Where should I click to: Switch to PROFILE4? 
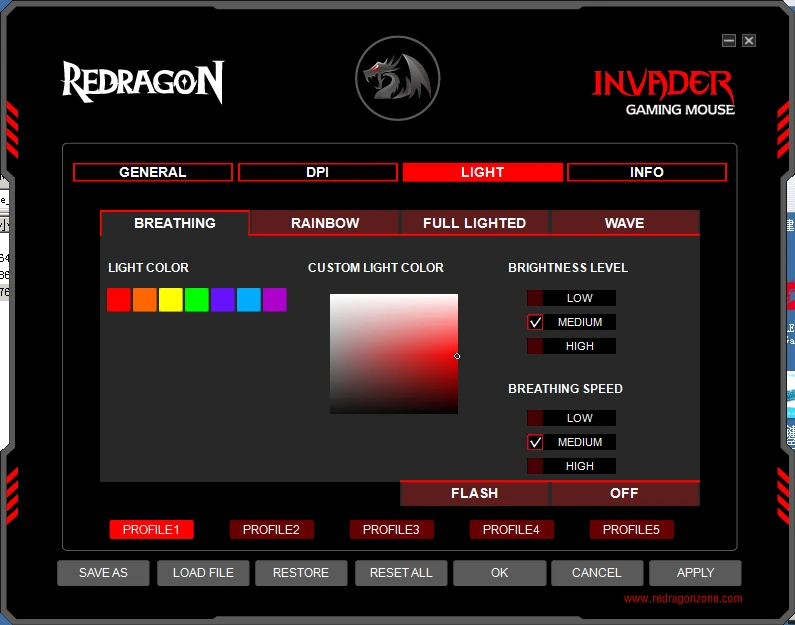pos(511,530)
